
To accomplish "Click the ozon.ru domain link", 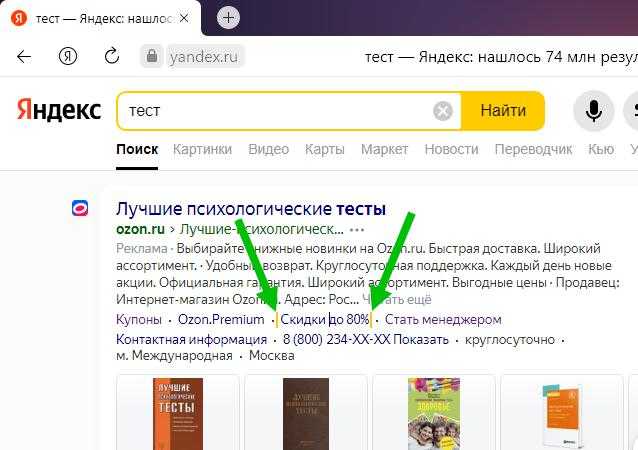I will (x=140, y=229).
